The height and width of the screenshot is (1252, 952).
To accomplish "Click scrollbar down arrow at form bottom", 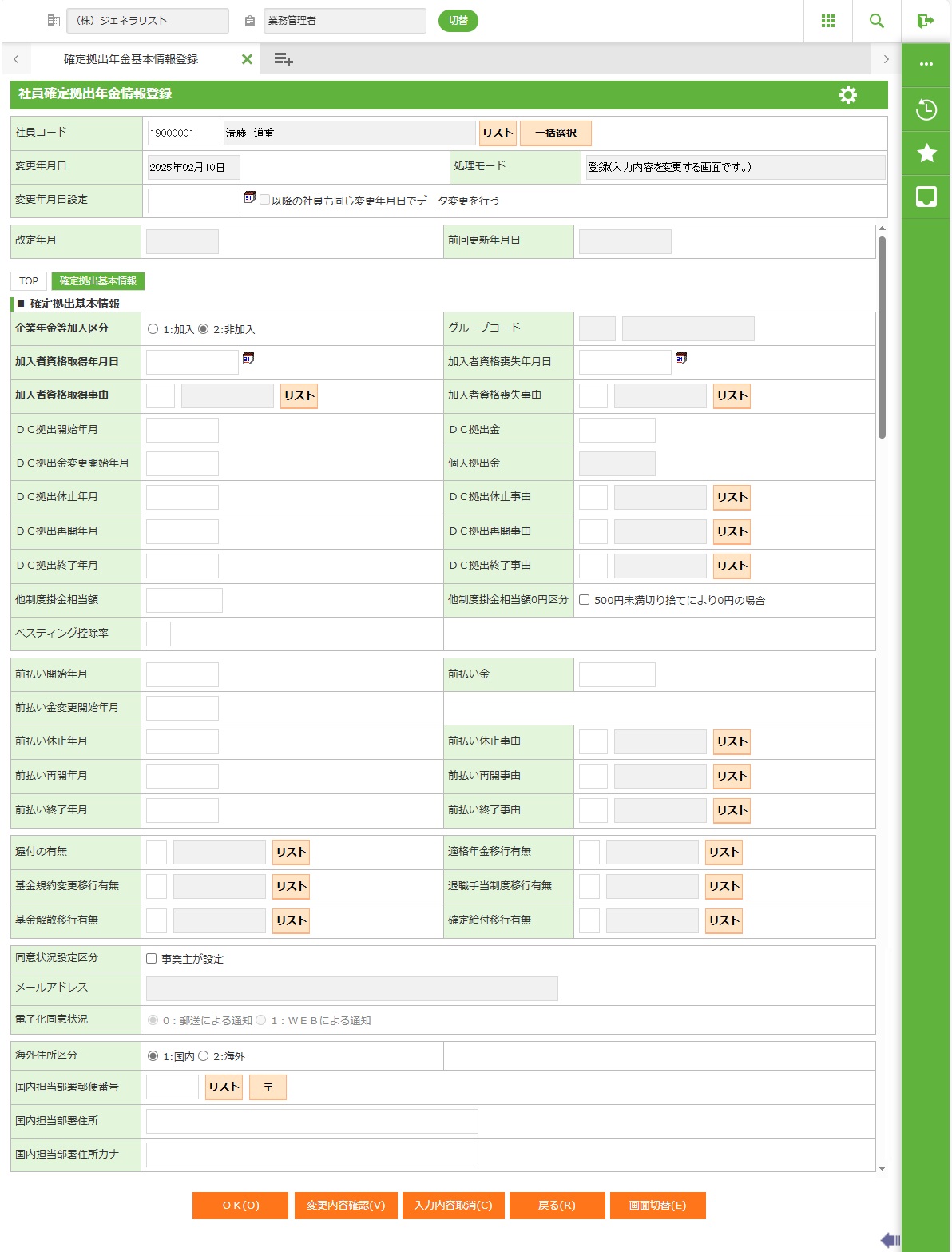I will pos(883,1168).
